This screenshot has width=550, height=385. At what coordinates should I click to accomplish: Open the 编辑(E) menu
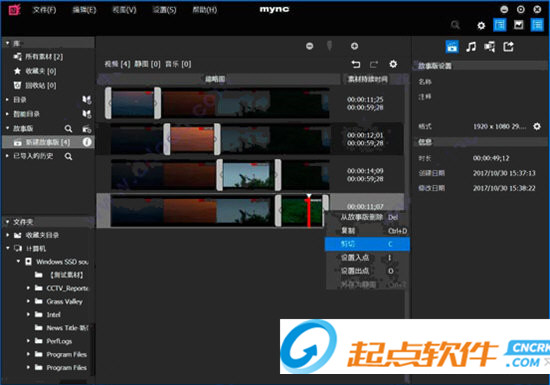click(84, 10)
